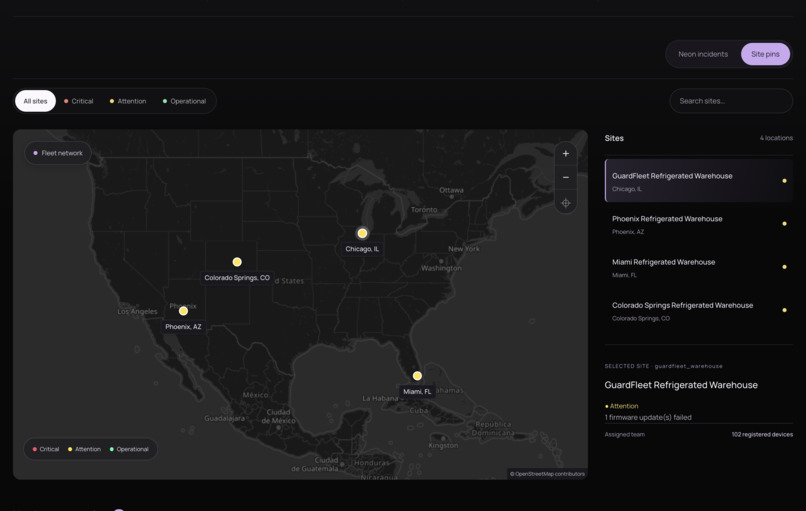Click '1 firmware update(s) failed' message
The image size is (806, 511).
coord(648,417)
